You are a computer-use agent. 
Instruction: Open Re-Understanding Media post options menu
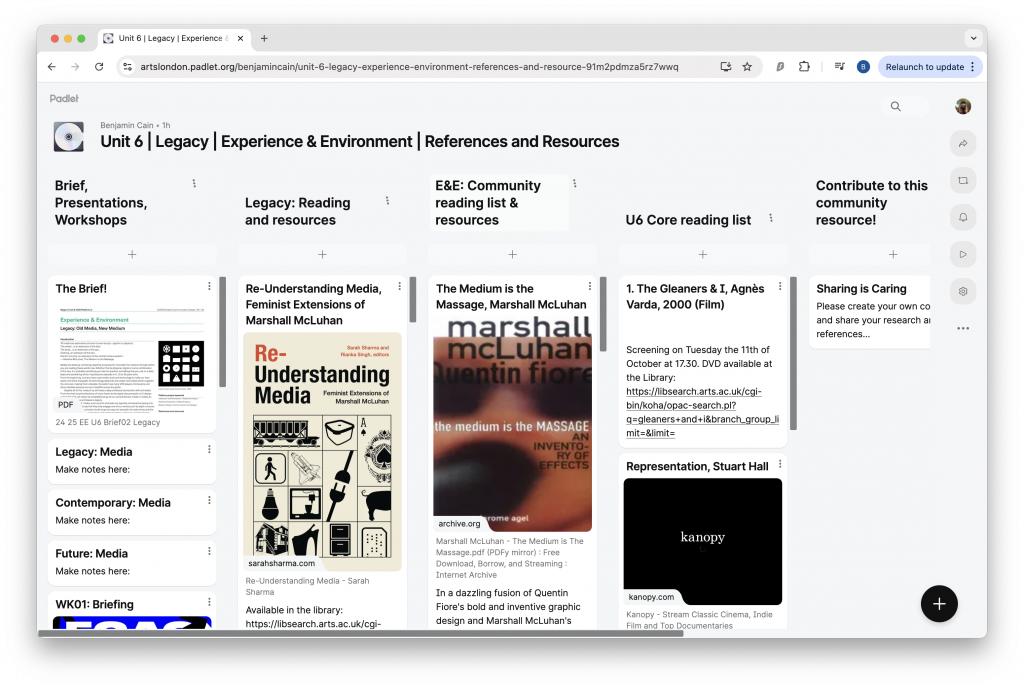400,286
